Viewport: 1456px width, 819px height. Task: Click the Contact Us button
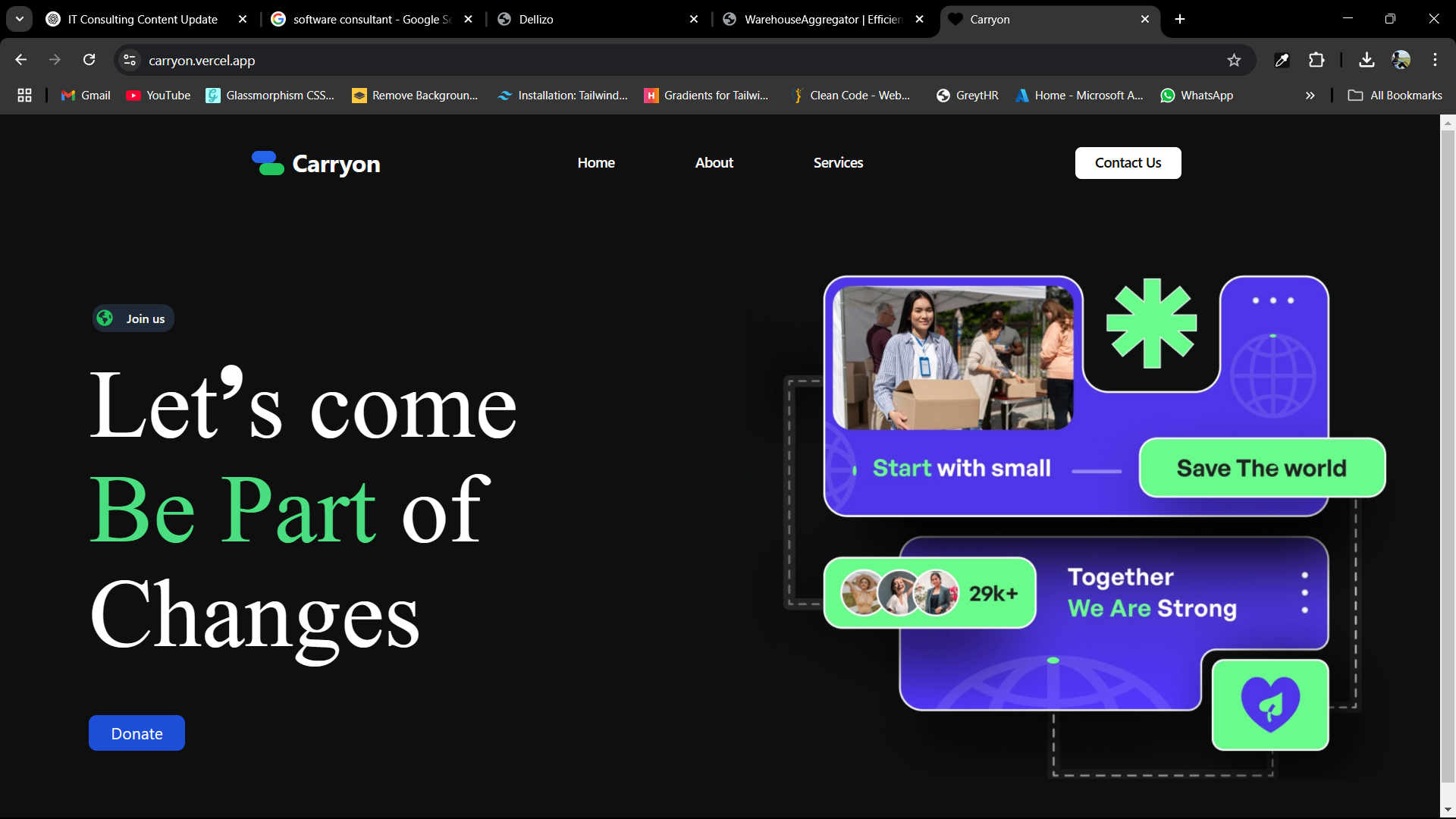click(x=1128, y=163)
